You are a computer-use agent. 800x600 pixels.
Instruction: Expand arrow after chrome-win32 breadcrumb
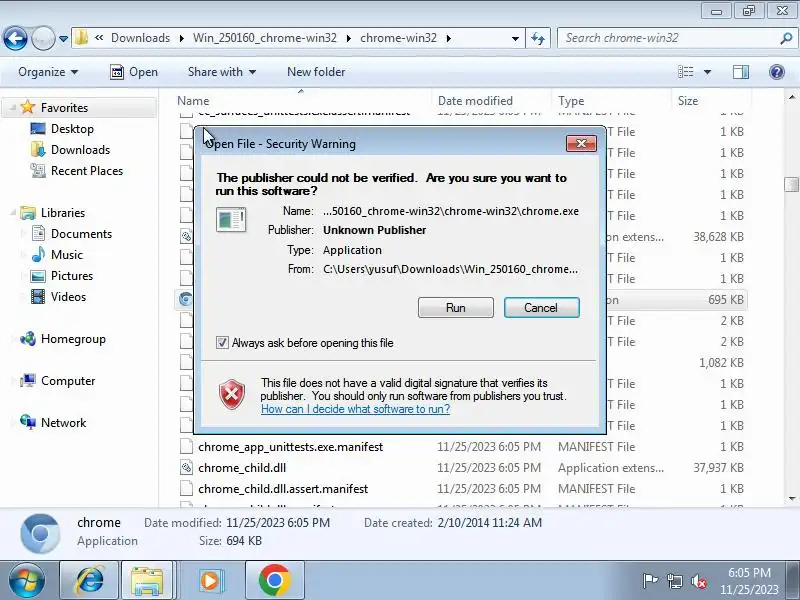click(x=448, y=38)
